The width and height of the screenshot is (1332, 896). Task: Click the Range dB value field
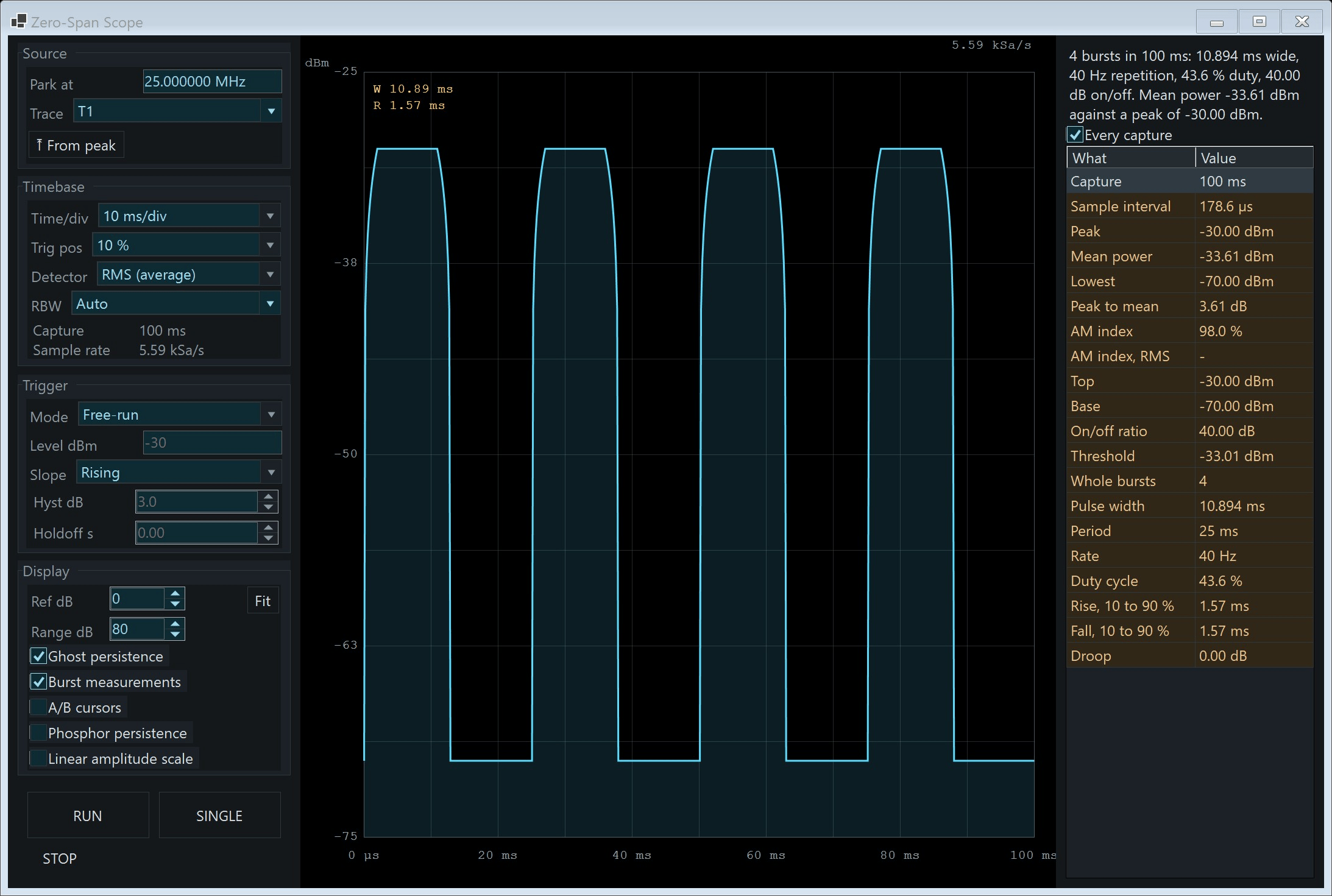pyautogui.click(x=137, y=629)
